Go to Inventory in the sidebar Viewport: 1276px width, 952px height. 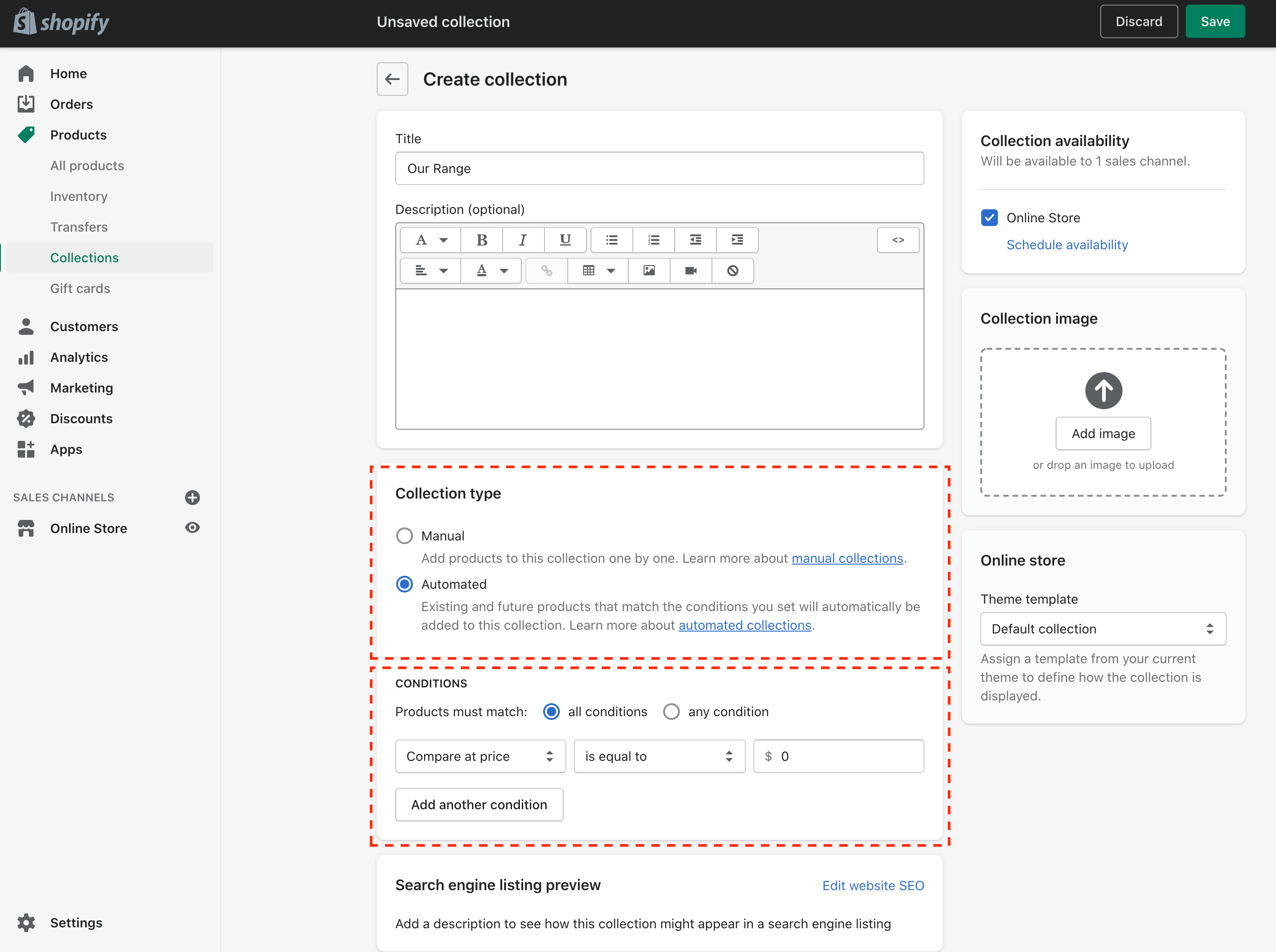click(x=79, y=197)
